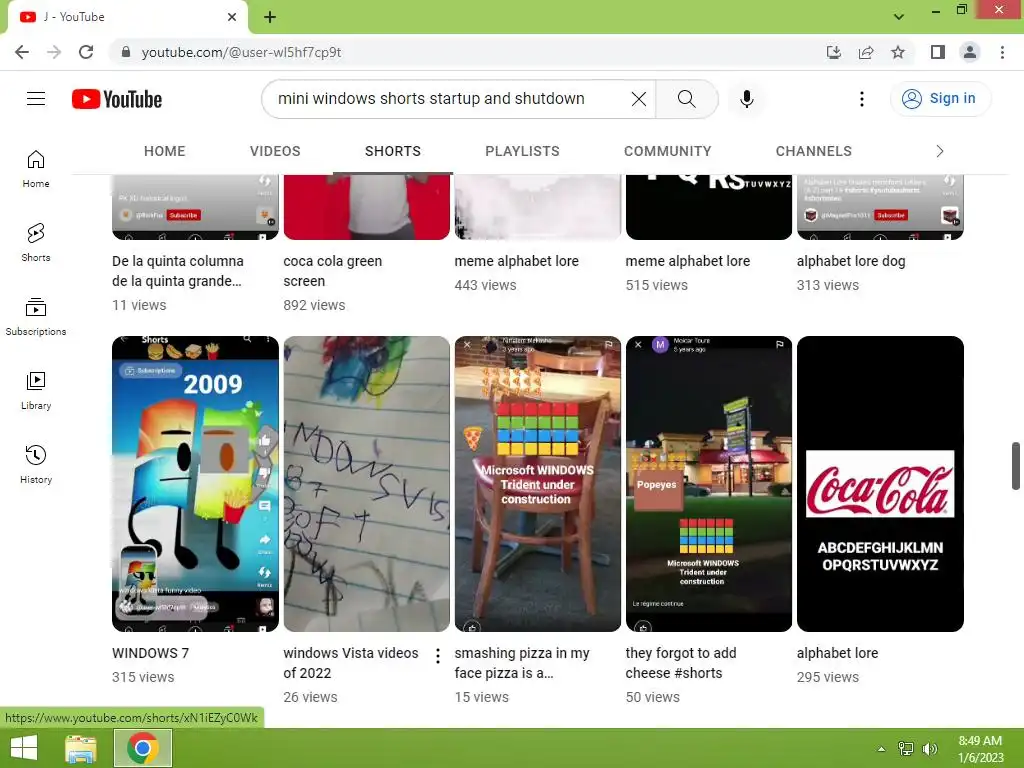Open the network icon in system tray
The image size is (1024, 768).
coord(906,748)
